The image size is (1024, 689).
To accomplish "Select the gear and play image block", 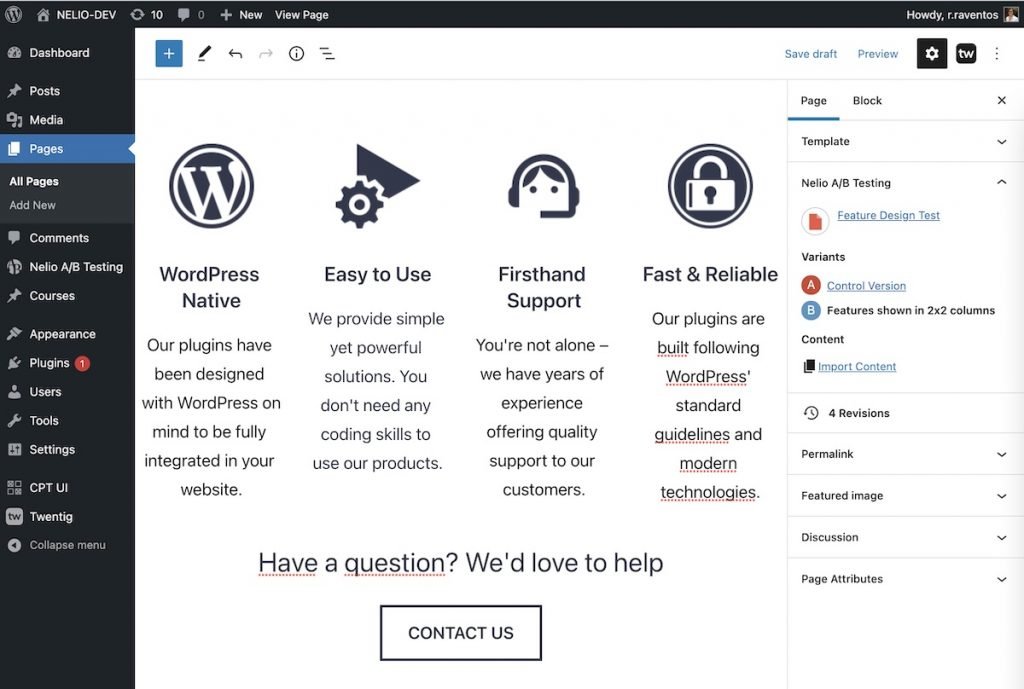I will 377,186.
